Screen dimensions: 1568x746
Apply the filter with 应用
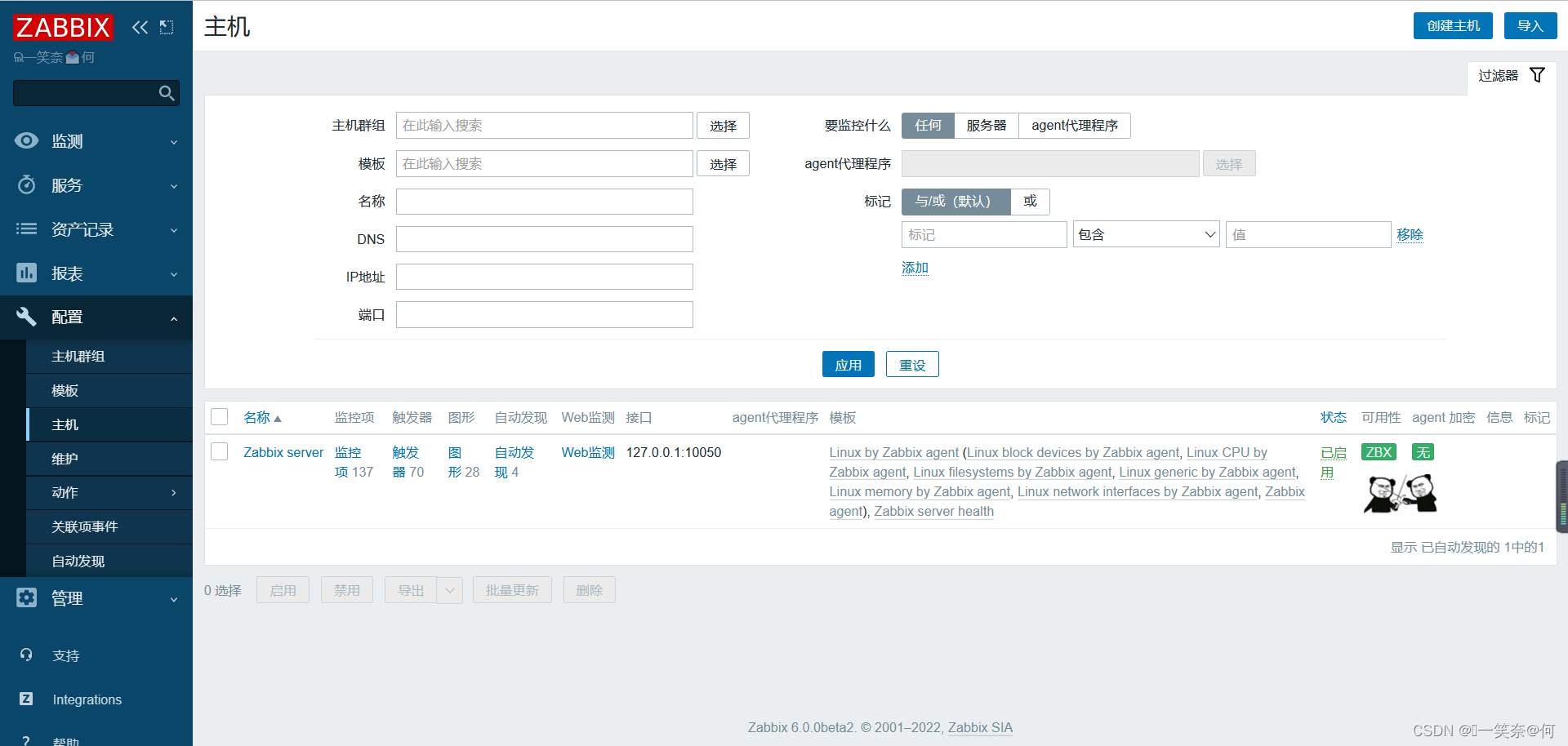click(x=848, y=365)
